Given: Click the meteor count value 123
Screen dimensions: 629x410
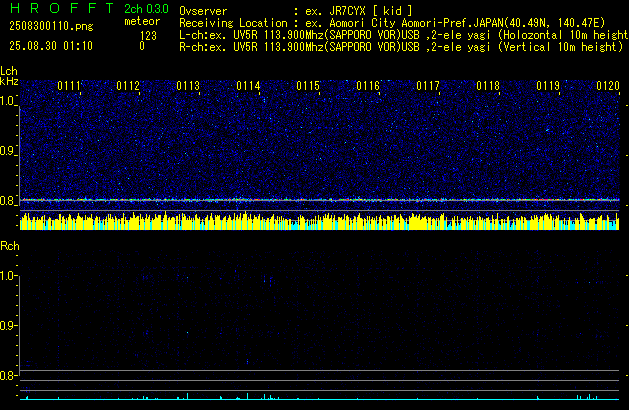Looking at the screenshot, I should point(148,36).
